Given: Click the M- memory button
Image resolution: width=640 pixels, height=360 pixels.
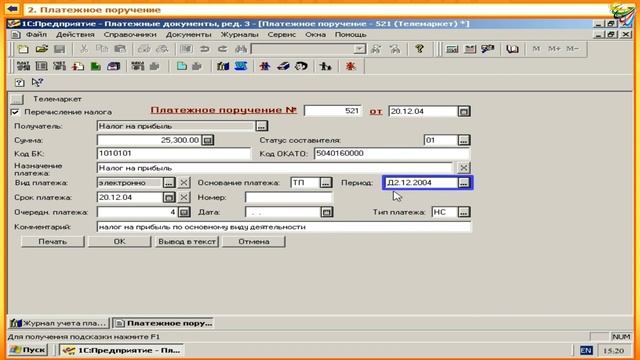Looking at the screenshot, I should [x=572, y=49].
